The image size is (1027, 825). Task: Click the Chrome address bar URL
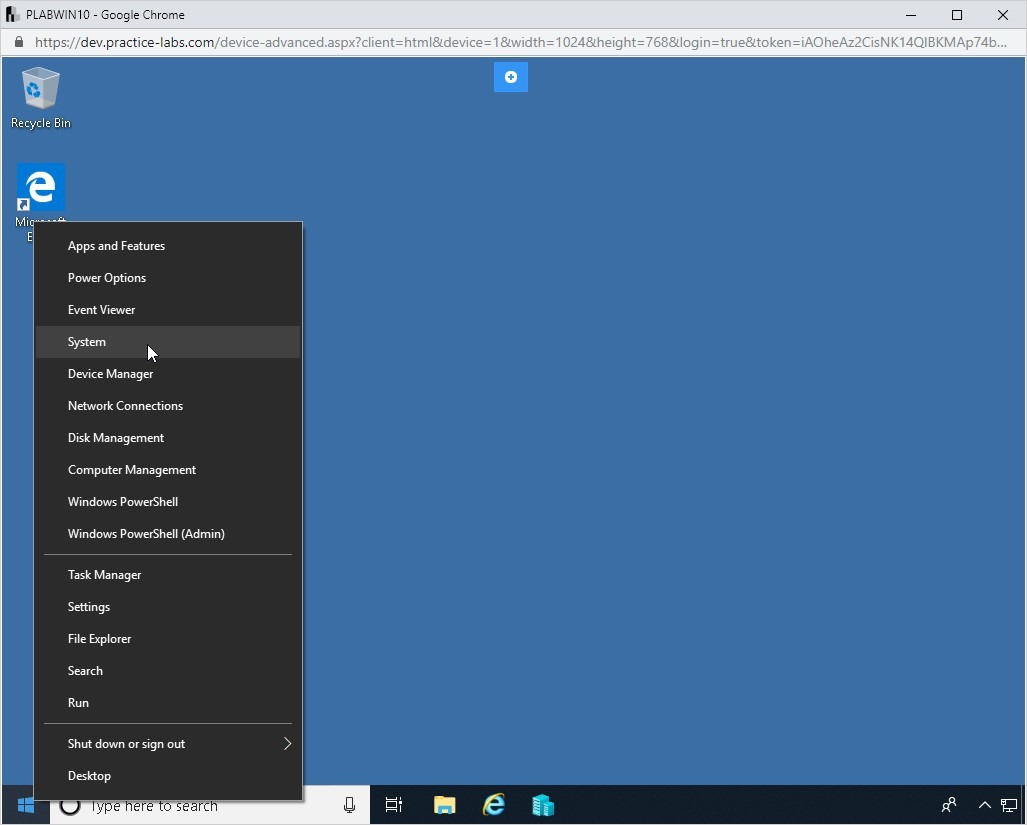(x=521, y=43)
